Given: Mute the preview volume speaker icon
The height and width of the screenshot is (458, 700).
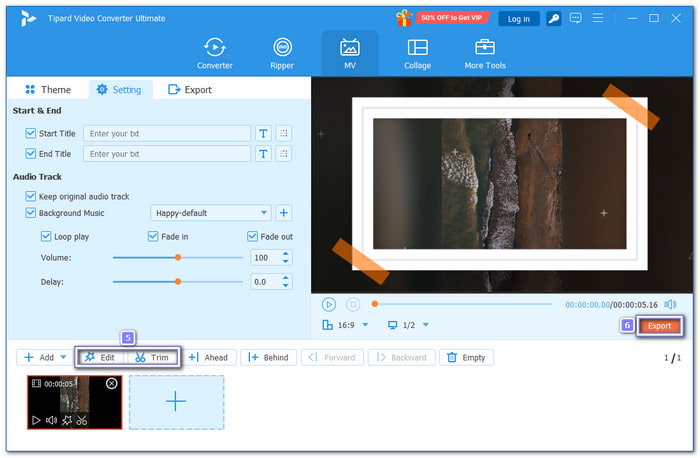Looking at the screenshot, I should pyautogui.click(x=670, y=304).
